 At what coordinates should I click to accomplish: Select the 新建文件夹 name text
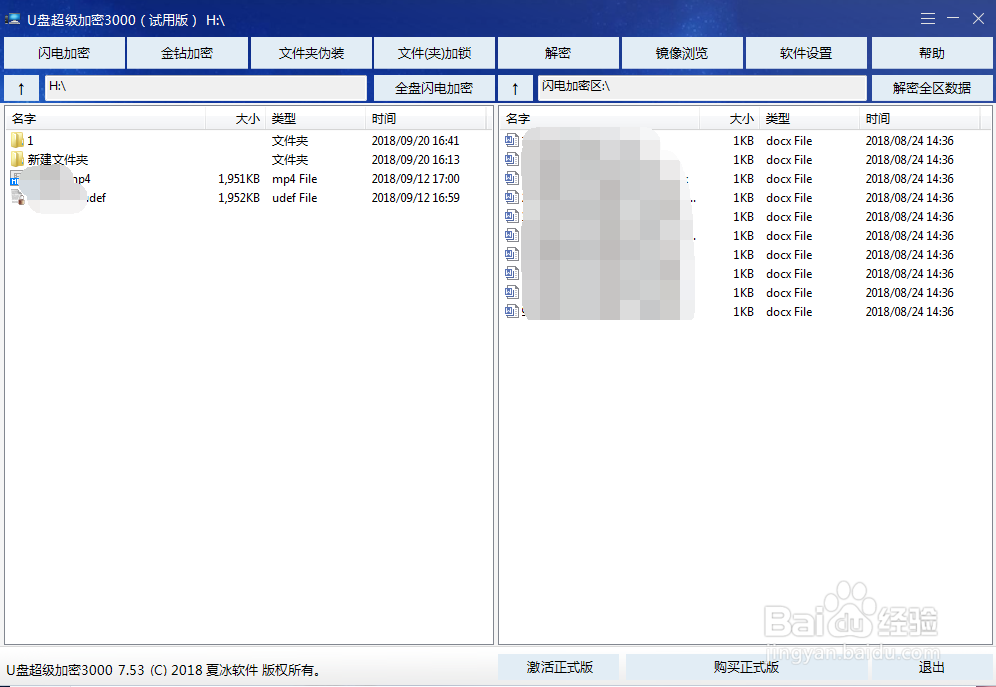58,160
